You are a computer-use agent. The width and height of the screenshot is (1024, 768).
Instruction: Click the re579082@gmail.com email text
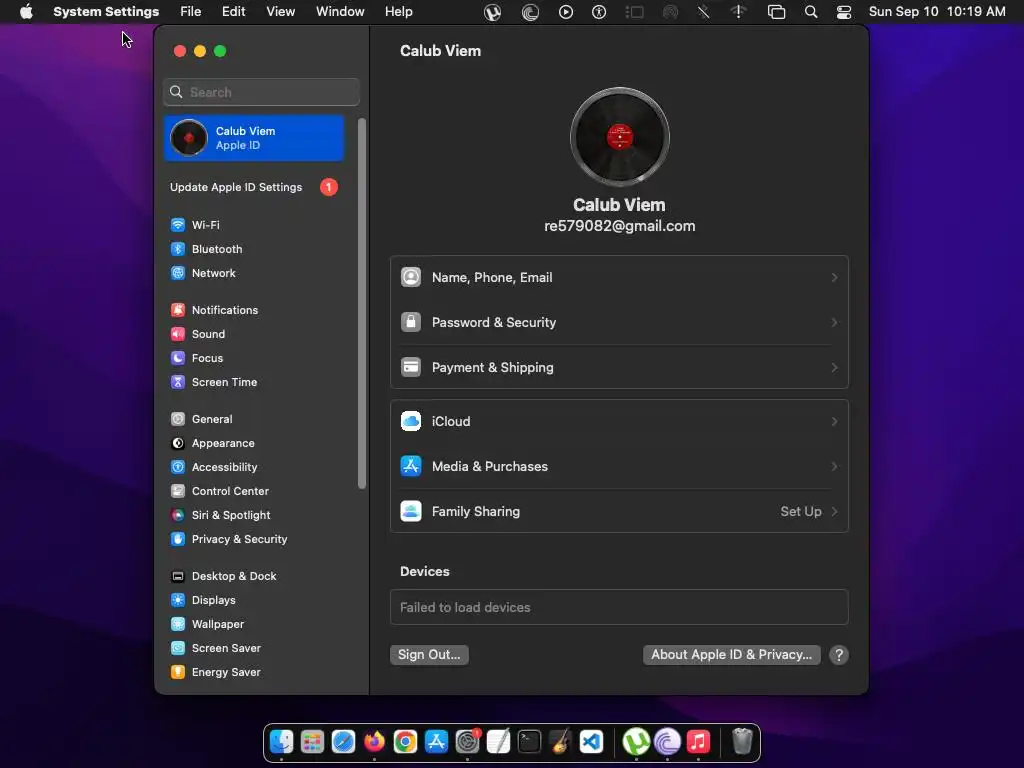click(x=620, y=226)
